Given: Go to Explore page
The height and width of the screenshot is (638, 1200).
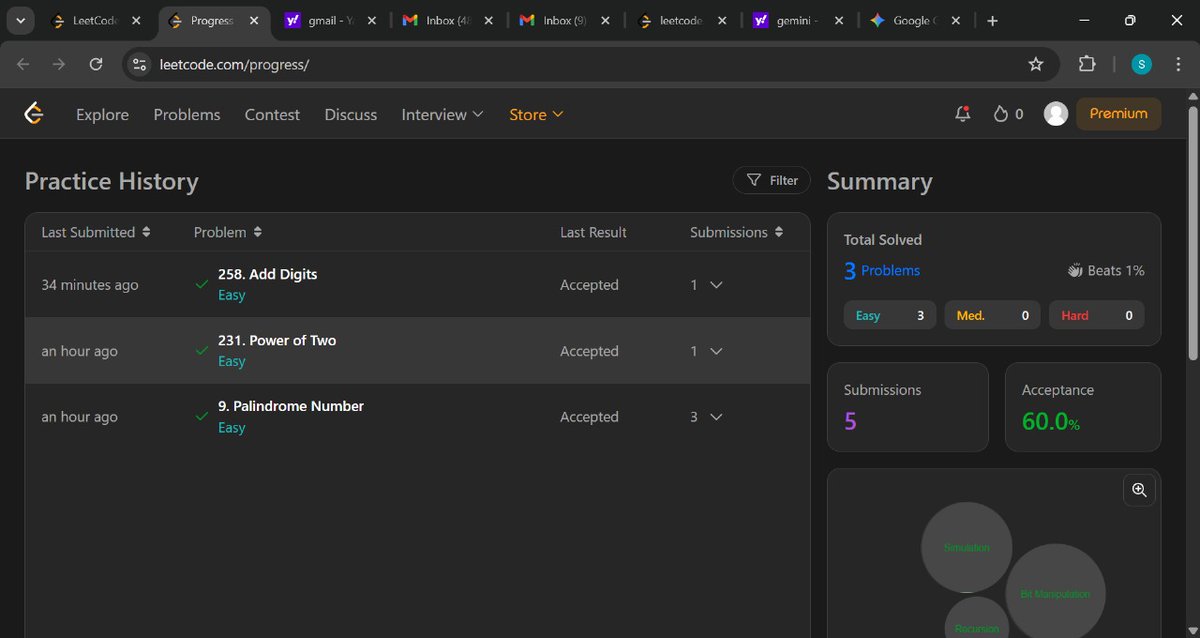Looking at the screenshot, I should pyautogui.click(x=102, y=114).
